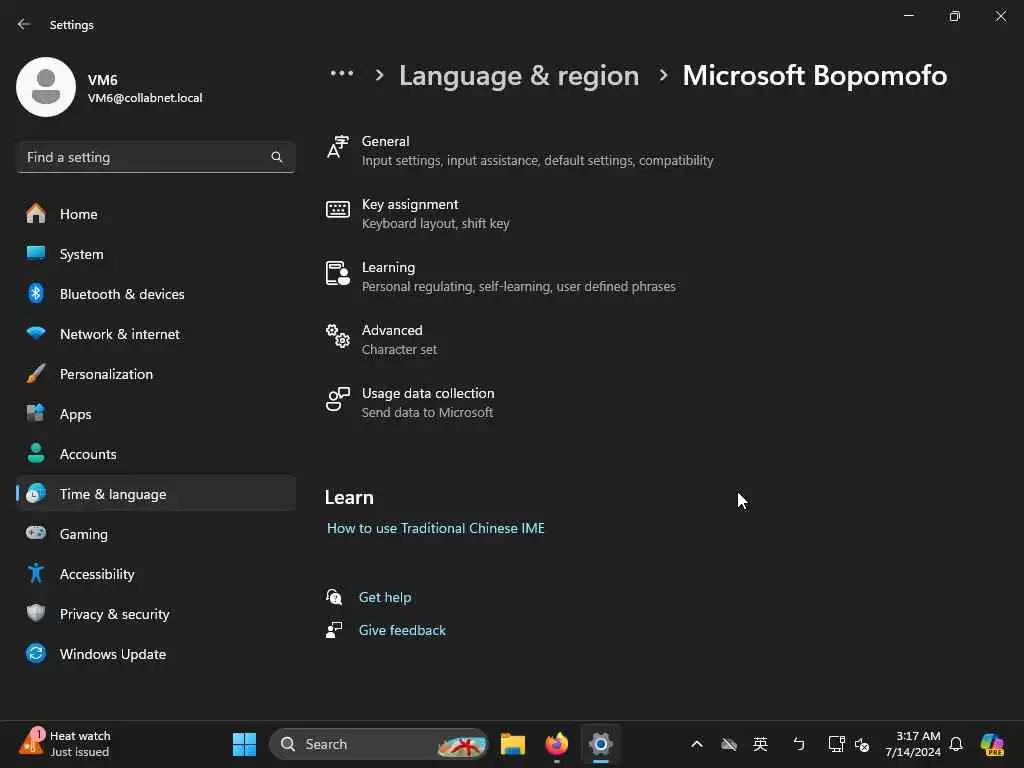Click the network display tray icon
The image size is (1024, 768).
[x=837, y=744]
